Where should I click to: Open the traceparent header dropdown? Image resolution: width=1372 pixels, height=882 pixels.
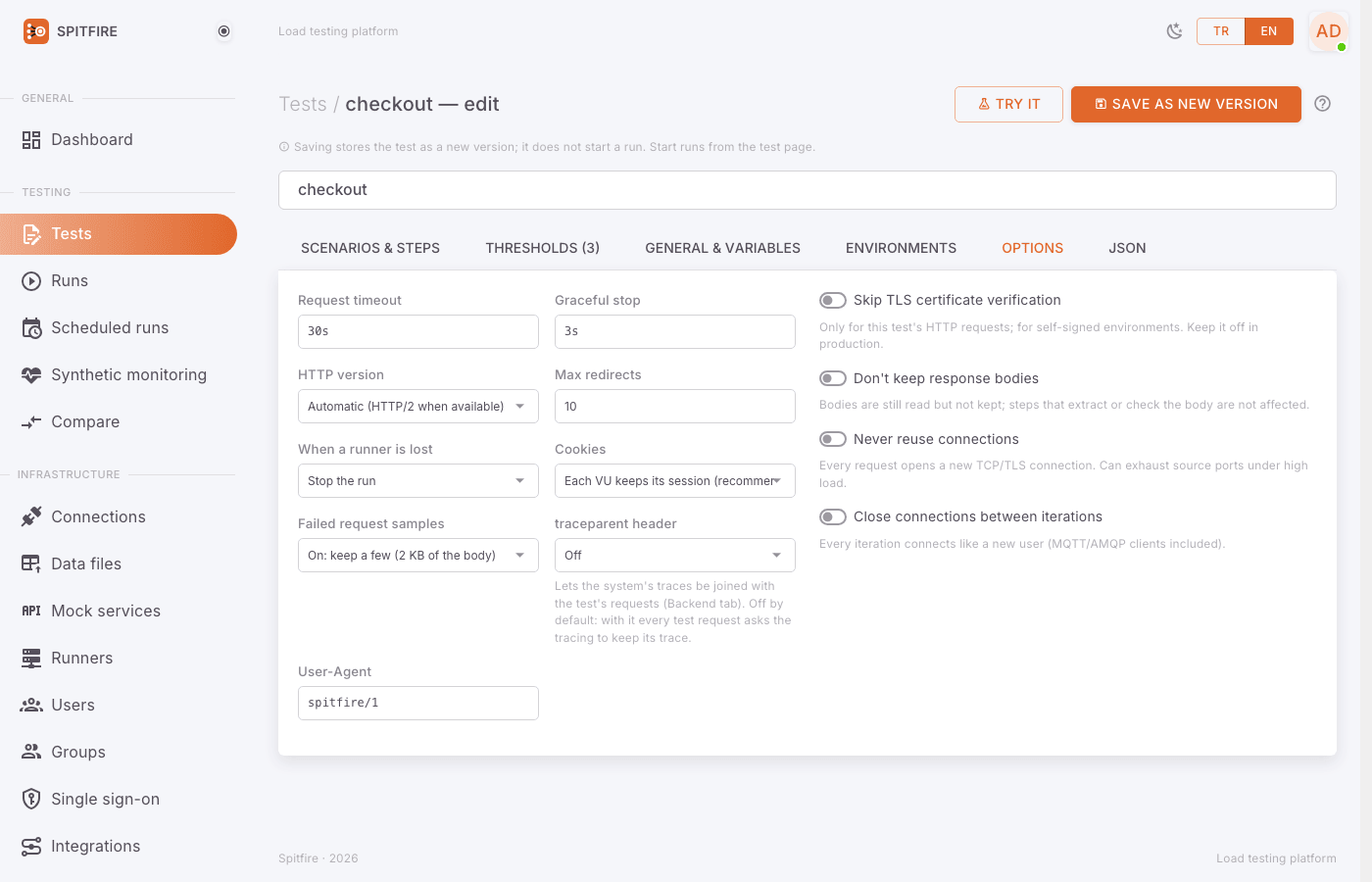pyautogui.click(x=675, y=555)
